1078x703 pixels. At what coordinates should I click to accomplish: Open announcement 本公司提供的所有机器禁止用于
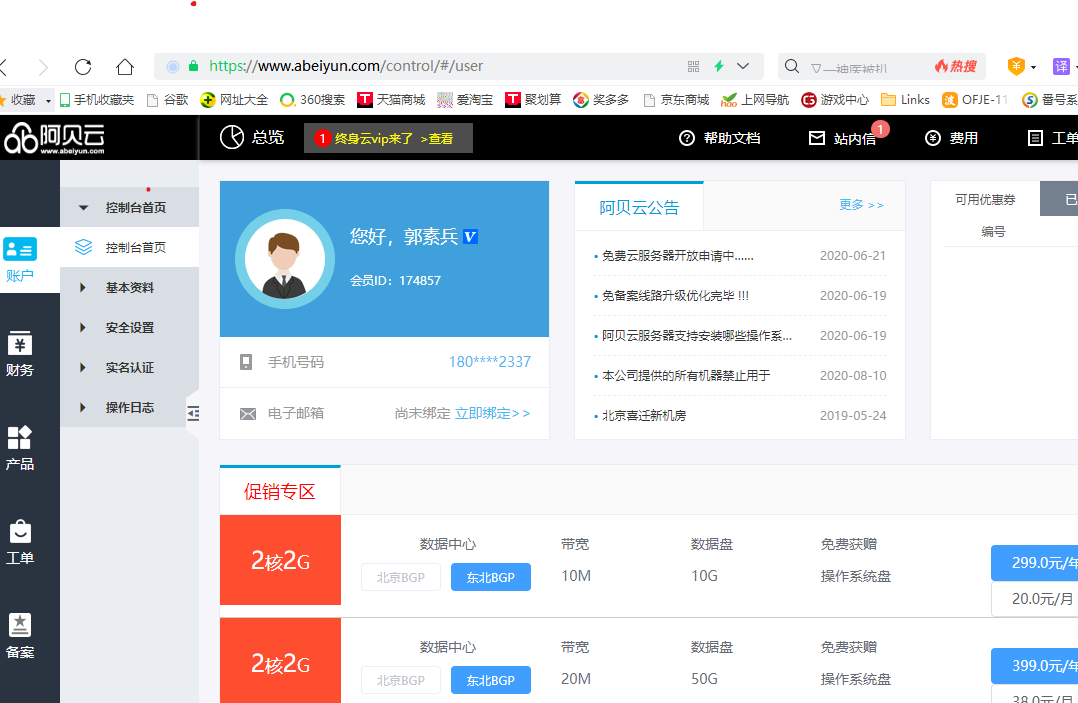(685, 375)
